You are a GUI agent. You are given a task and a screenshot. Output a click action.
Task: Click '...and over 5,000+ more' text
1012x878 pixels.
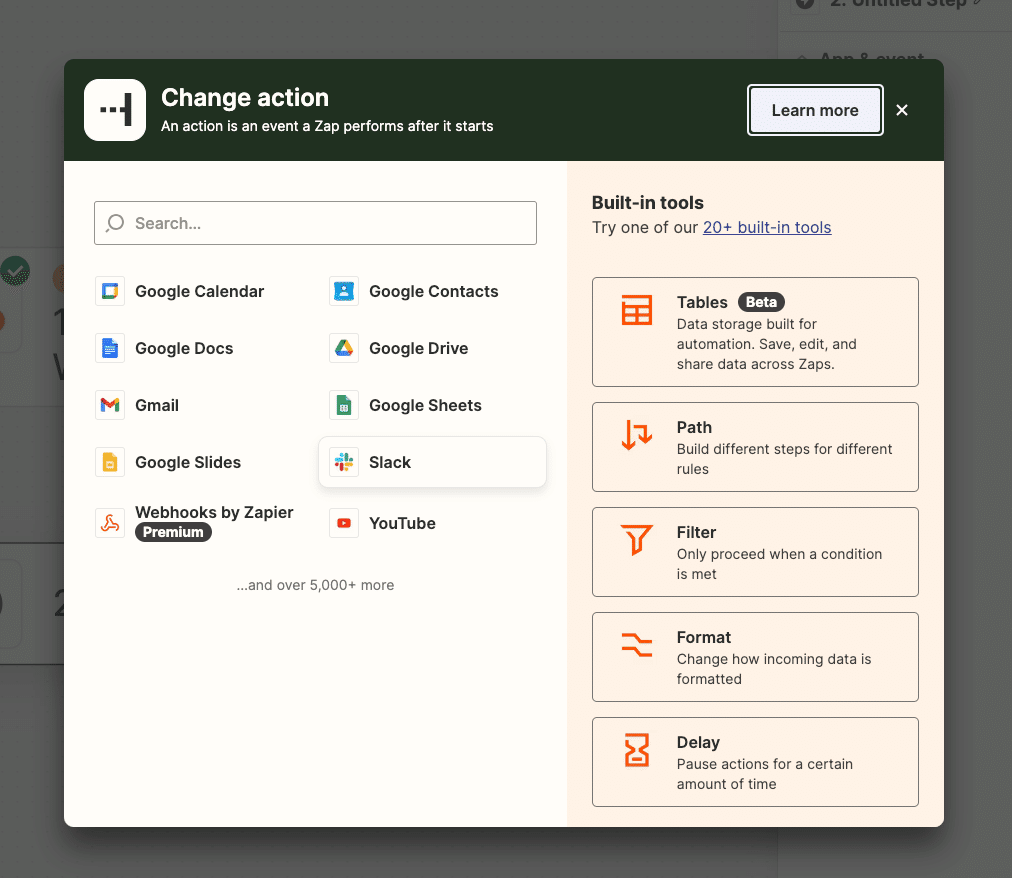tap(315, 585)
